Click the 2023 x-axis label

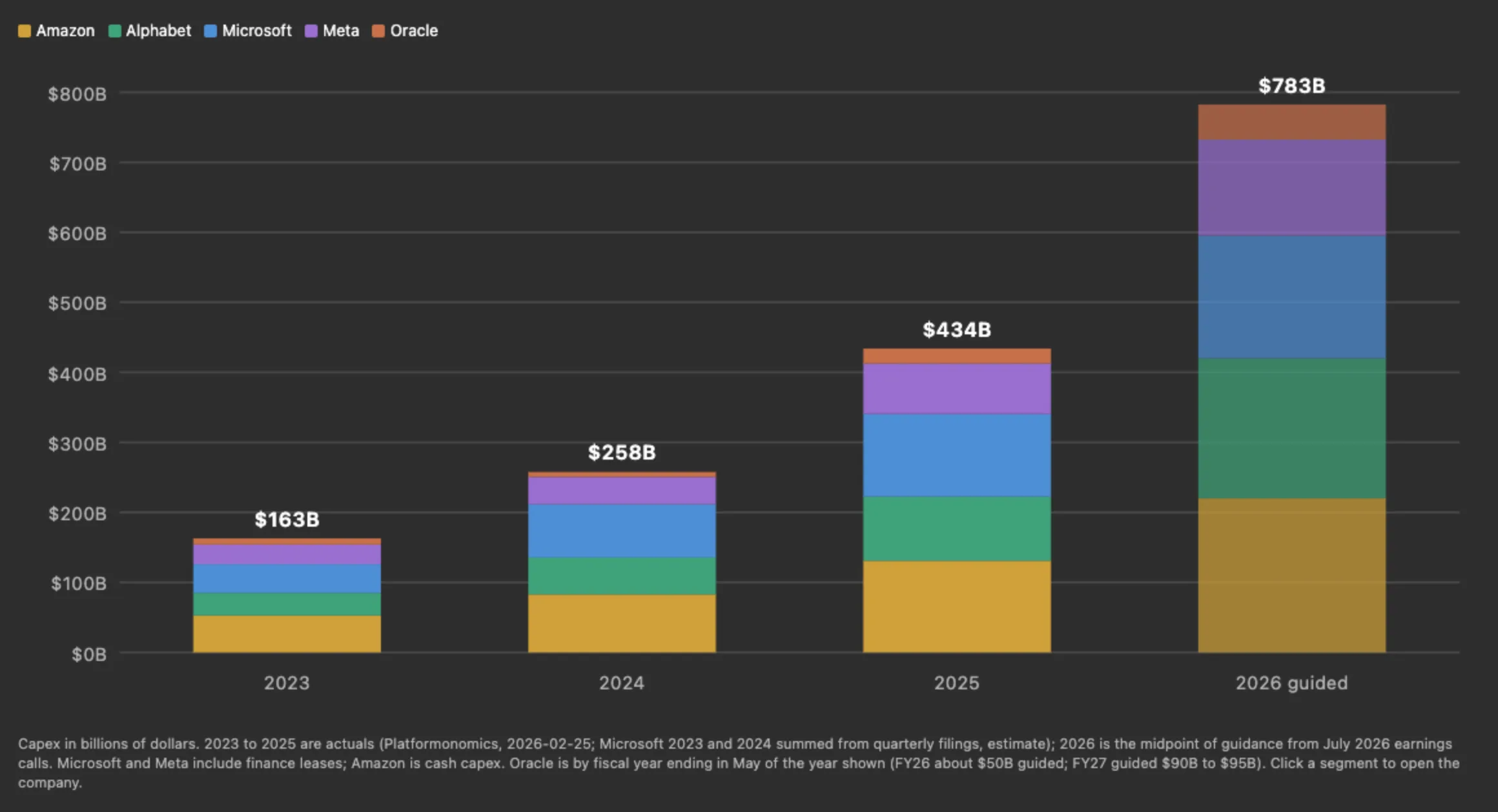(287, 683)
